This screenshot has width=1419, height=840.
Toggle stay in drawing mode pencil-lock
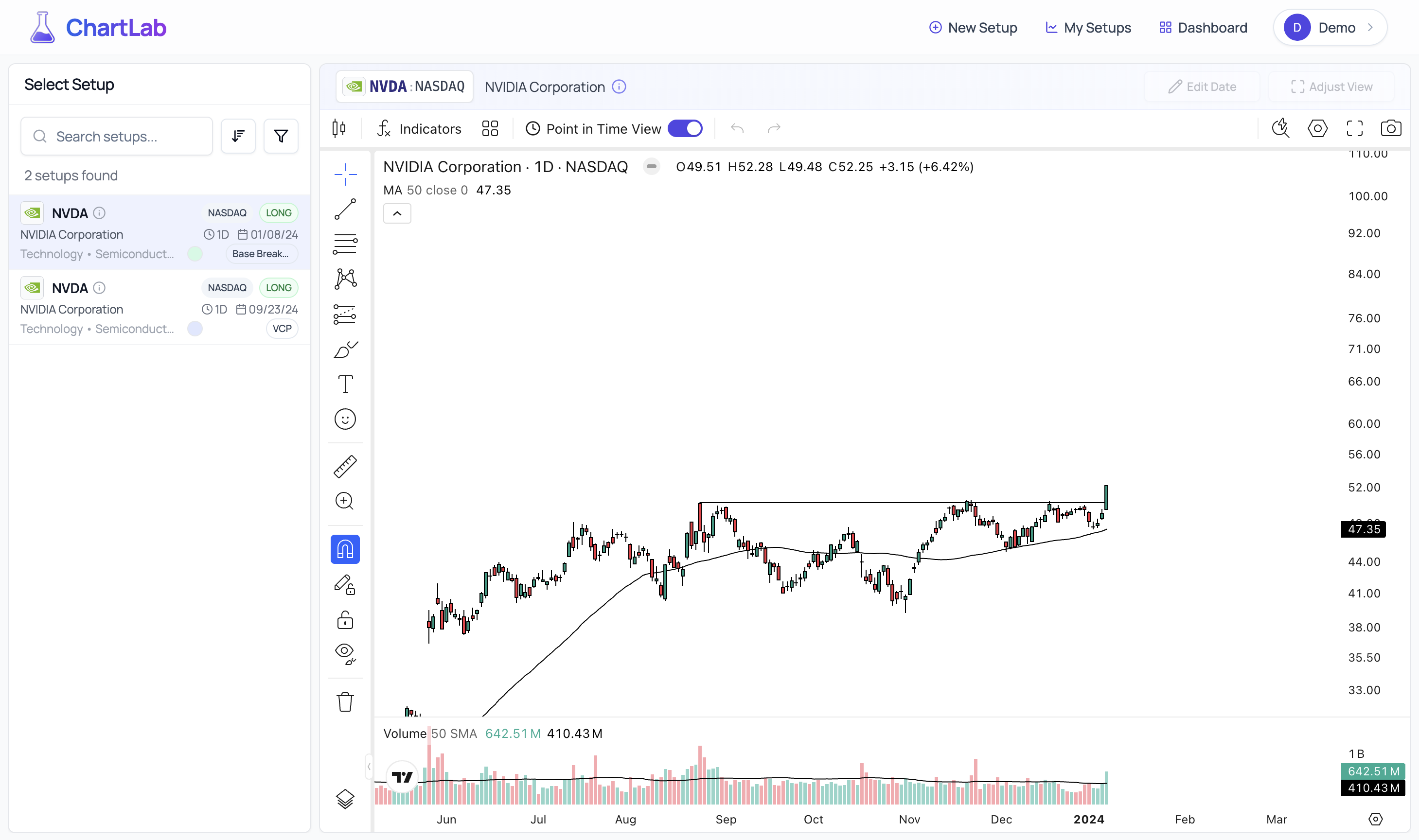[x=345, y=585]
